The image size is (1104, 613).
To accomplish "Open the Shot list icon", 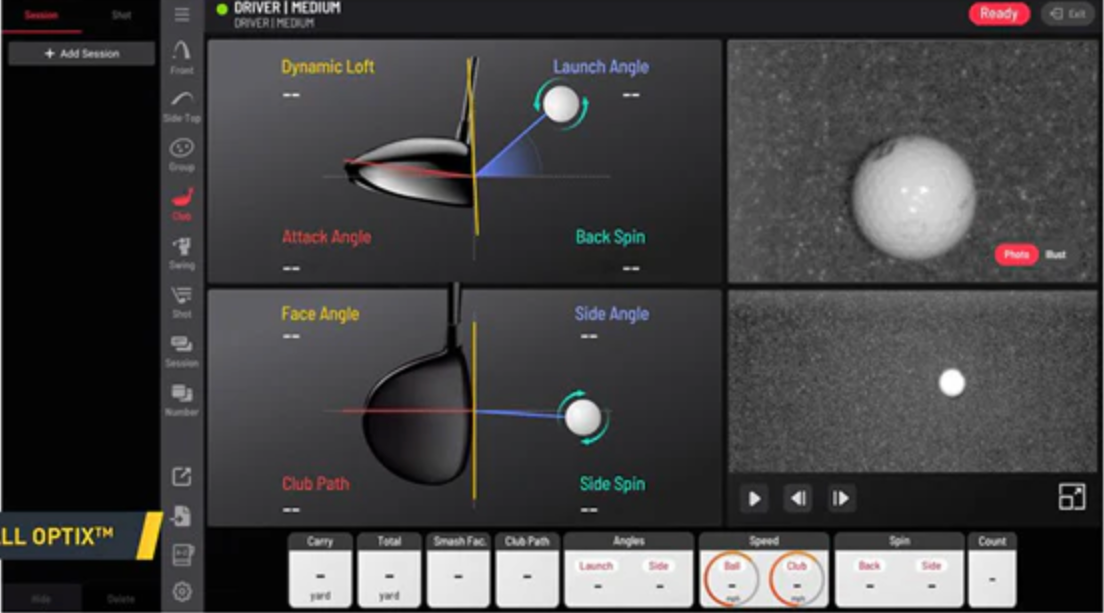I will coord(182,301).
